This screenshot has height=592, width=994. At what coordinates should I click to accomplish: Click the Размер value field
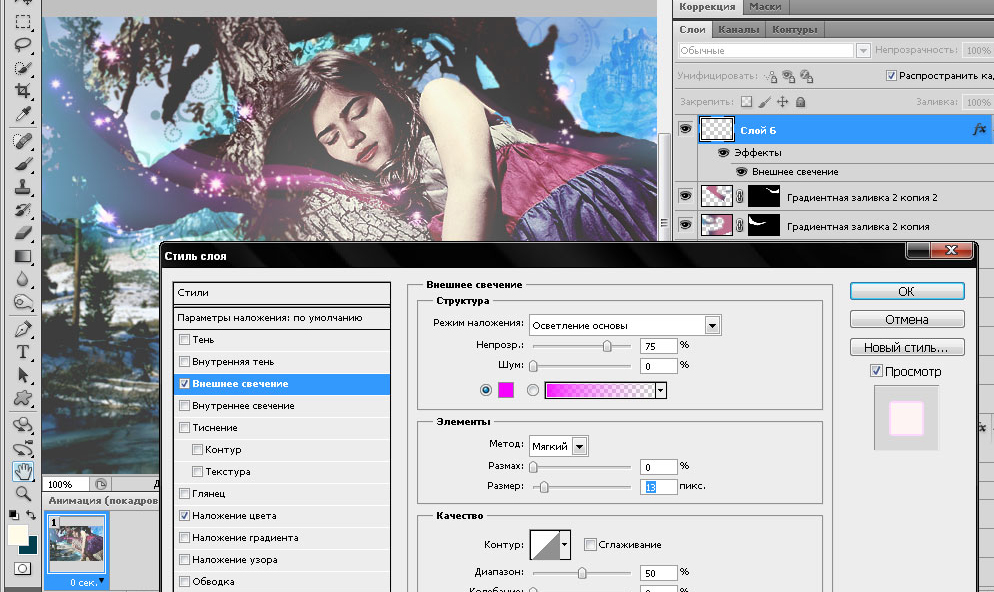click(x=658, y=487)
